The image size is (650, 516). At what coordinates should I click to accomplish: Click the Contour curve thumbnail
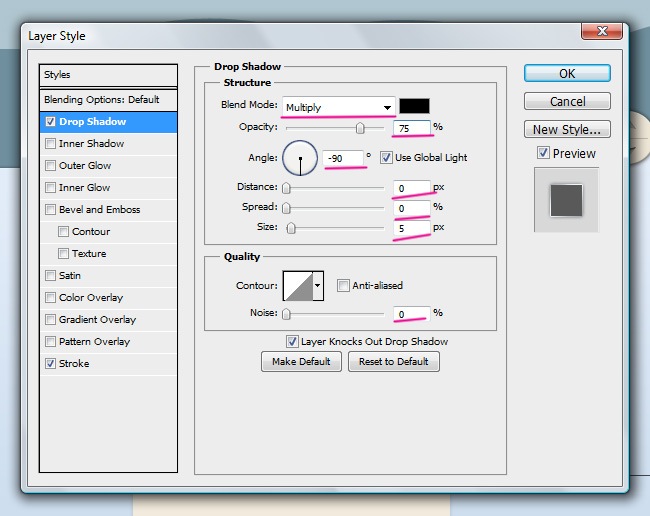click(x=298, y=286)
